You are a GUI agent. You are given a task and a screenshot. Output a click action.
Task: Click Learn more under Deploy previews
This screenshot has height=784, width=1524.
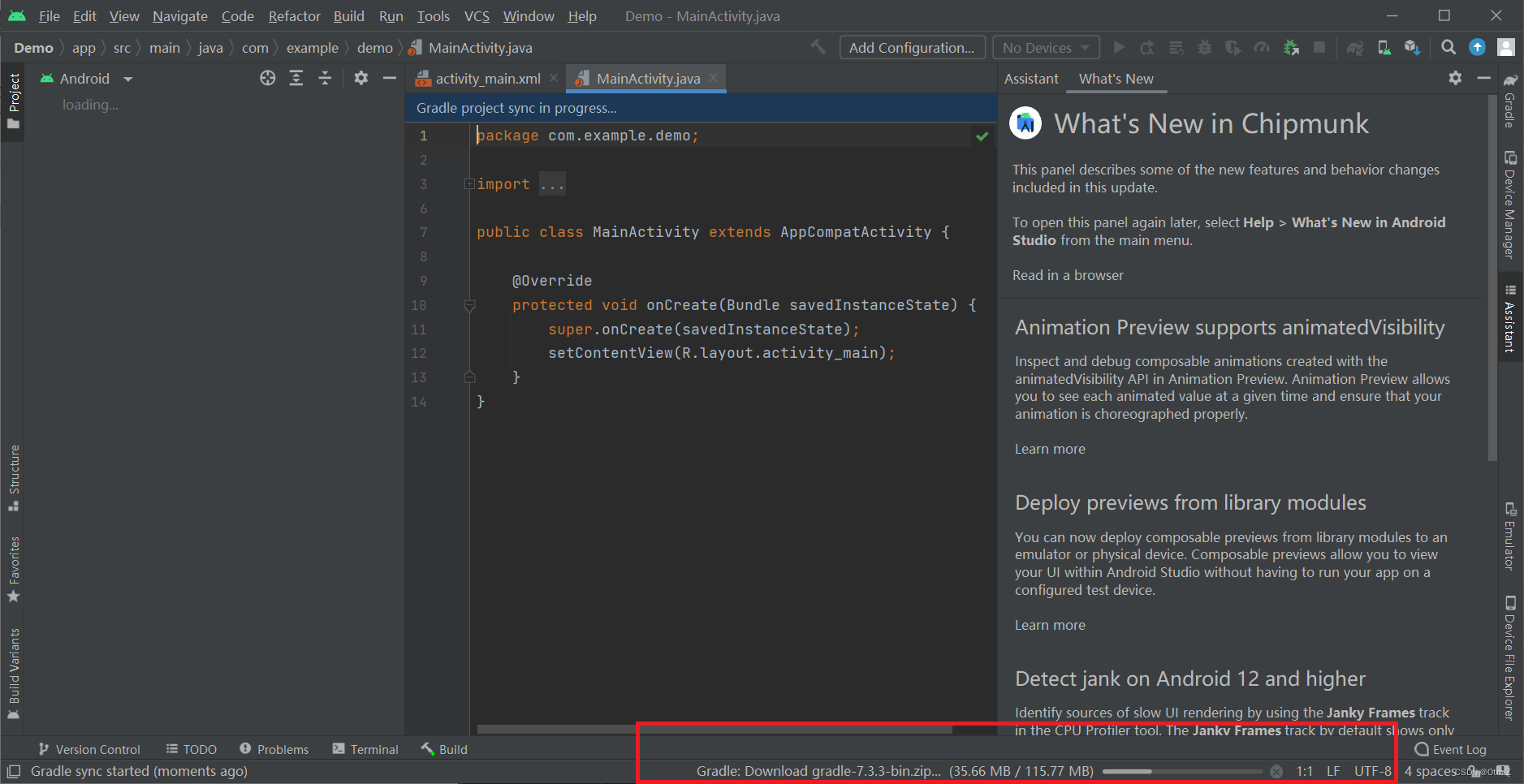(1050, 625)
